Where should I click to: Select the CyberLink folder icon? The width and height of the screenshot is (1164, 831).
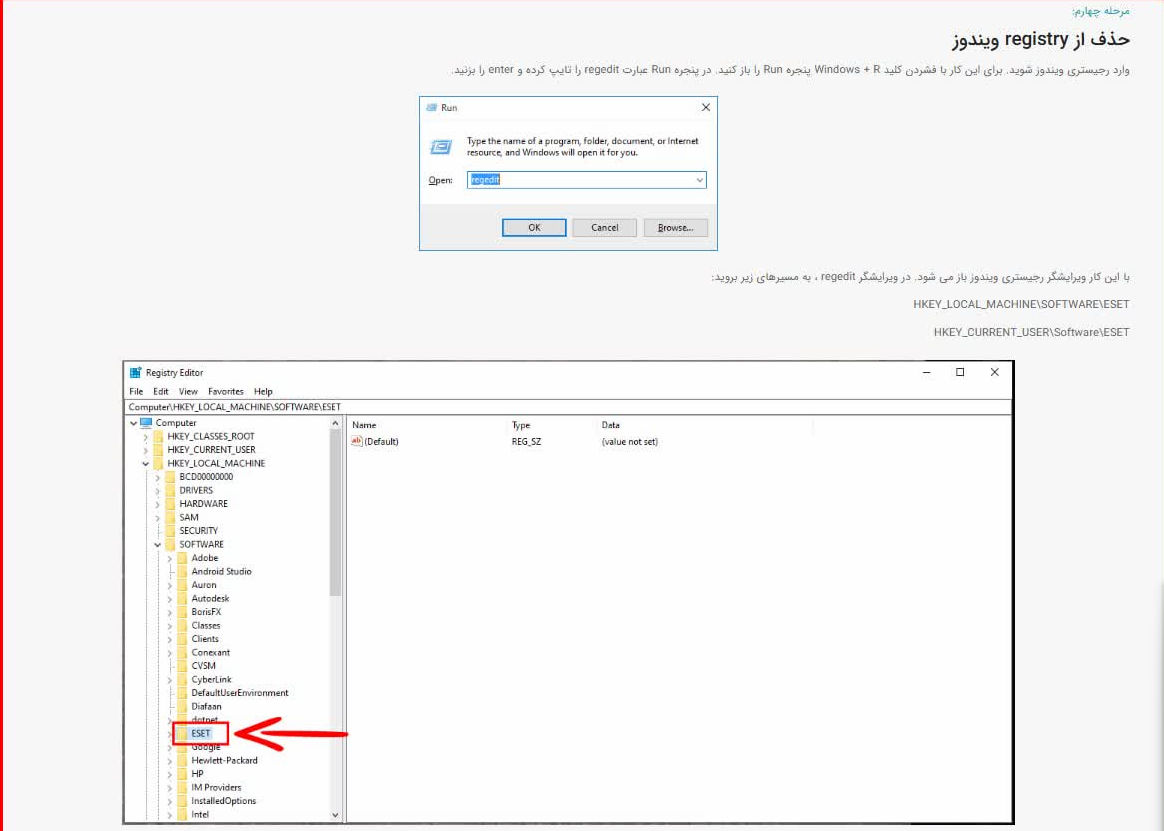click(x=180, y=679)
